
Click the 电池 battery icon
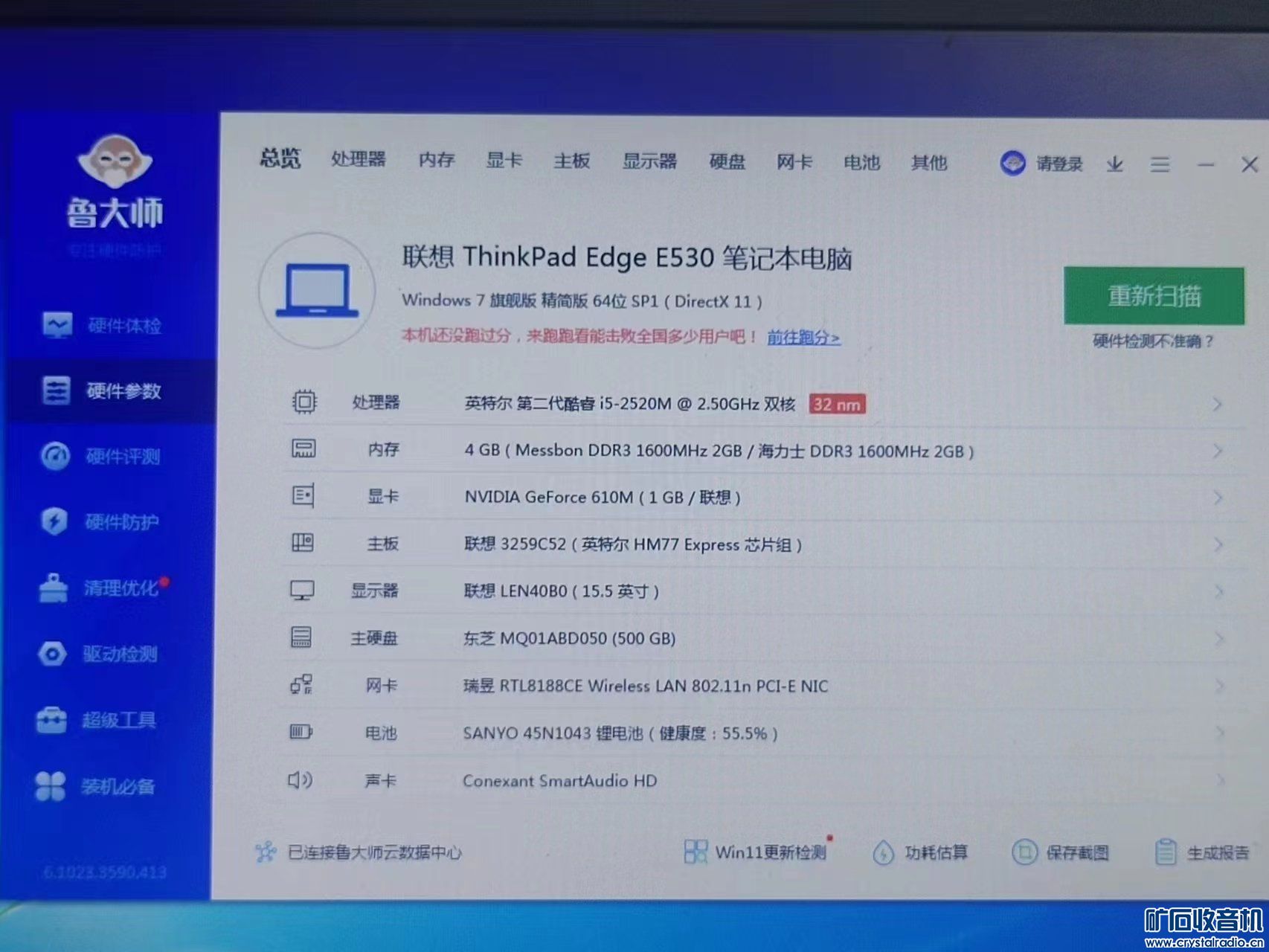click(x=301, y=732)
